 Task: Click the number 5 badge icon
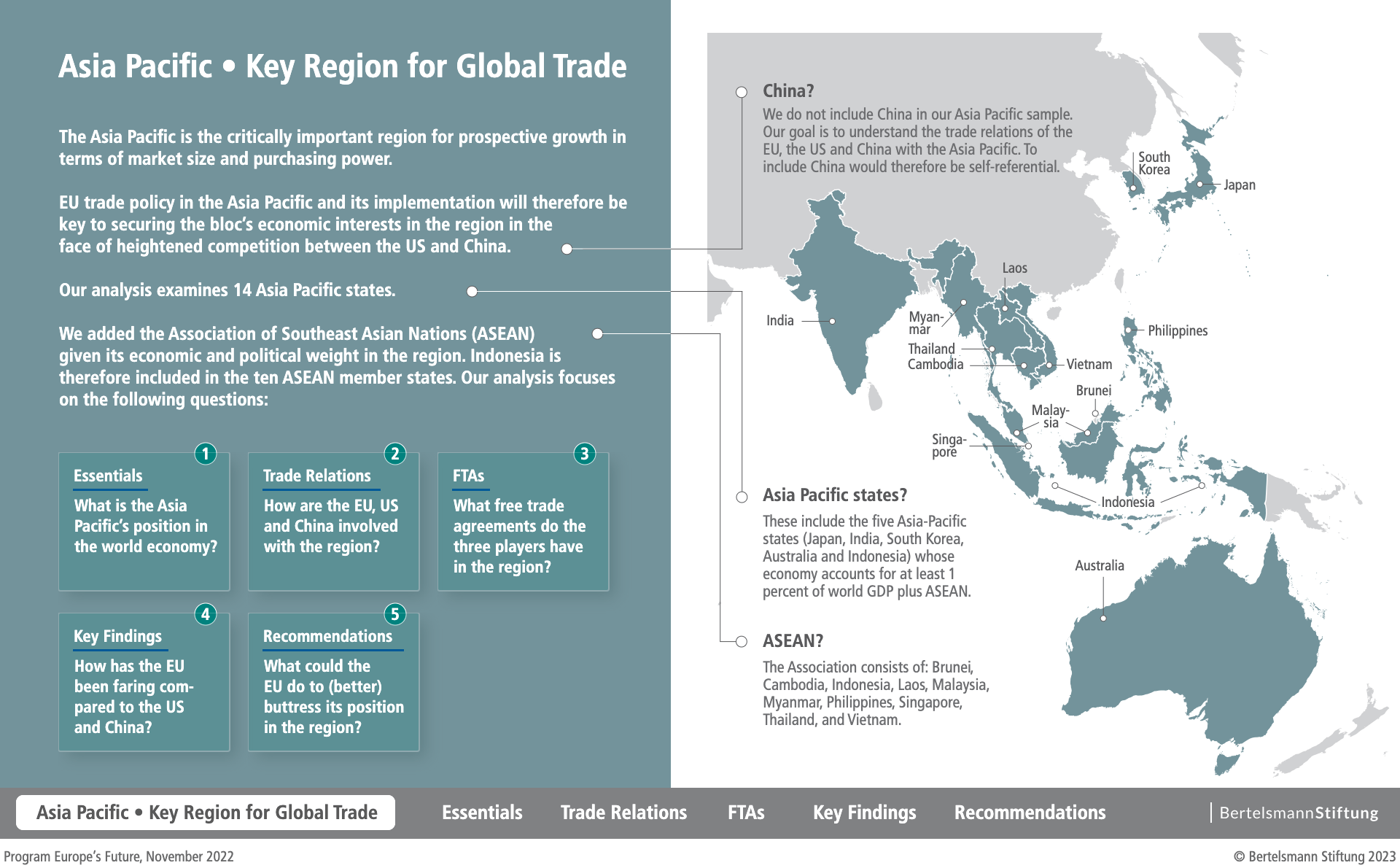395,614
